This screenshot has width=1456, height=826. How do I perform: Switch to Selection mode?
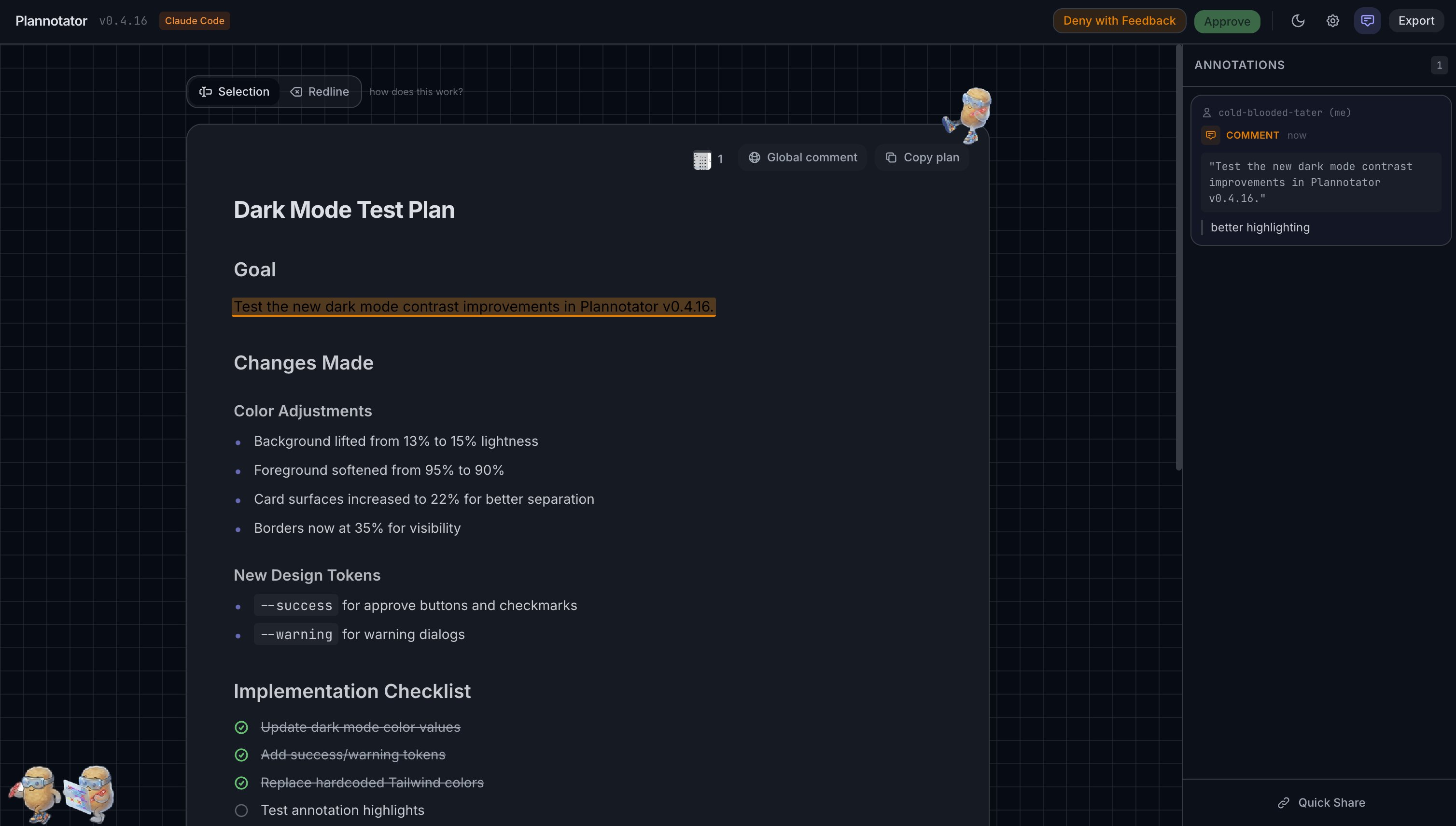pyautogui.click(x=234, y=92)
